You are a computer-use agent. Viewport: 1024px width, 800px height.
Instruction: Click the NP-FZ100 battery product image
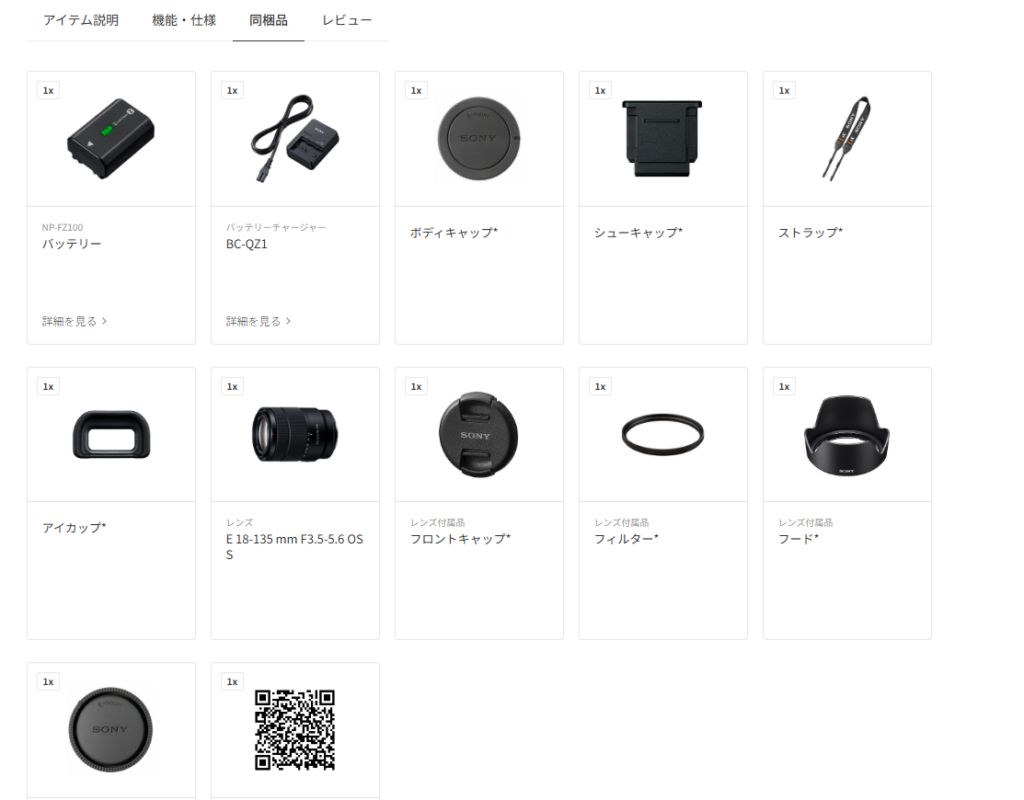tap(111, 138)
